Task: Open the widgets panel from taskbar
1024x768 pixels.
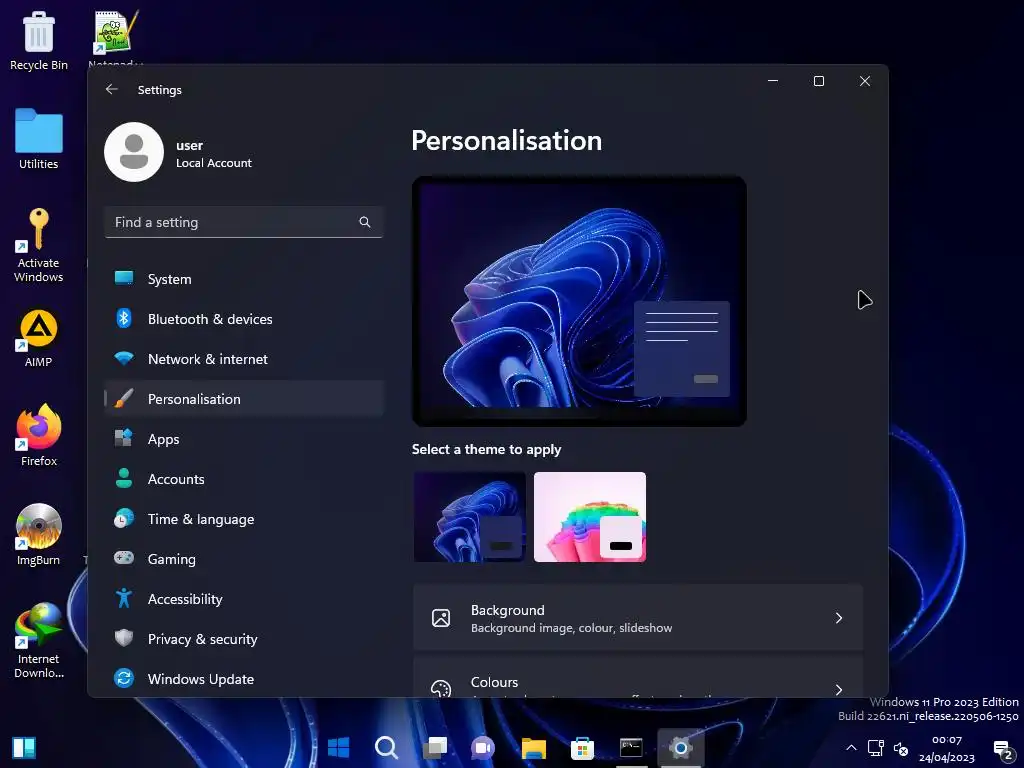Action: (24, 748)
